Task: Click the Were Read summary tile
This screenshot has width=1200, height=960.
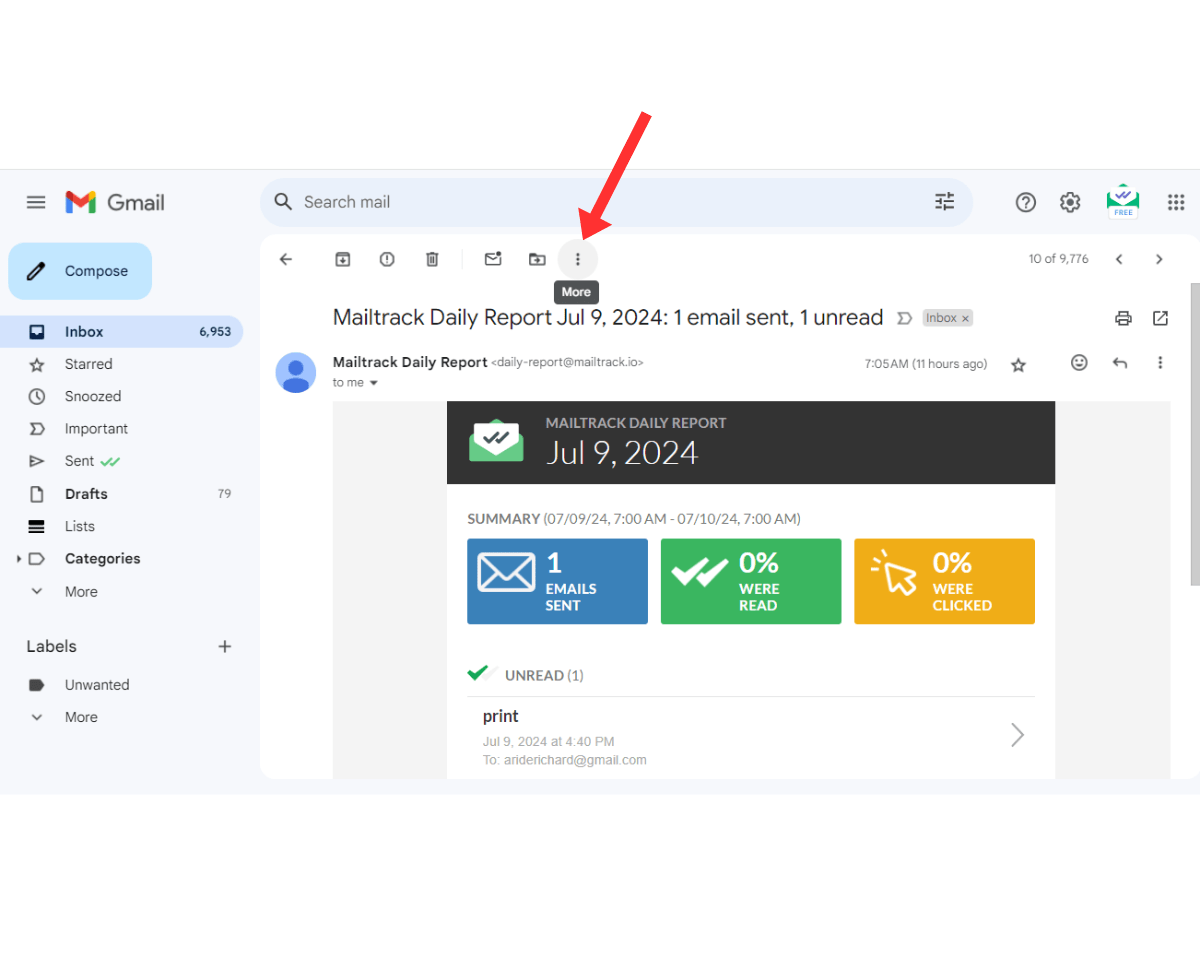Action: click(x=751, y=581)
